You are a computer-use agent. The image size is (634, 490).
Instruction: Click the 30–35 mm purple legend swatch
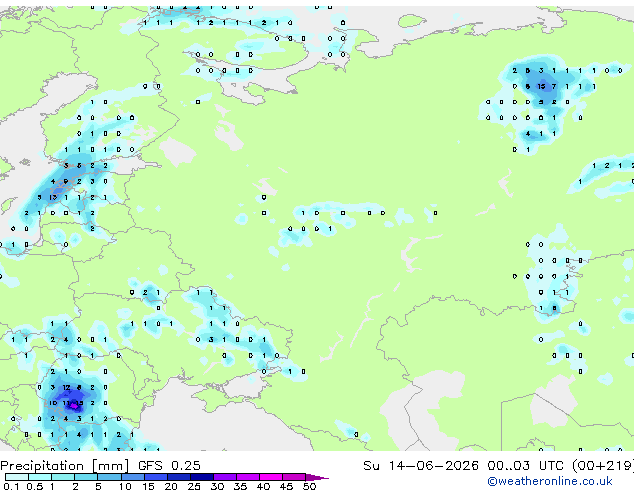coord(224,477)
